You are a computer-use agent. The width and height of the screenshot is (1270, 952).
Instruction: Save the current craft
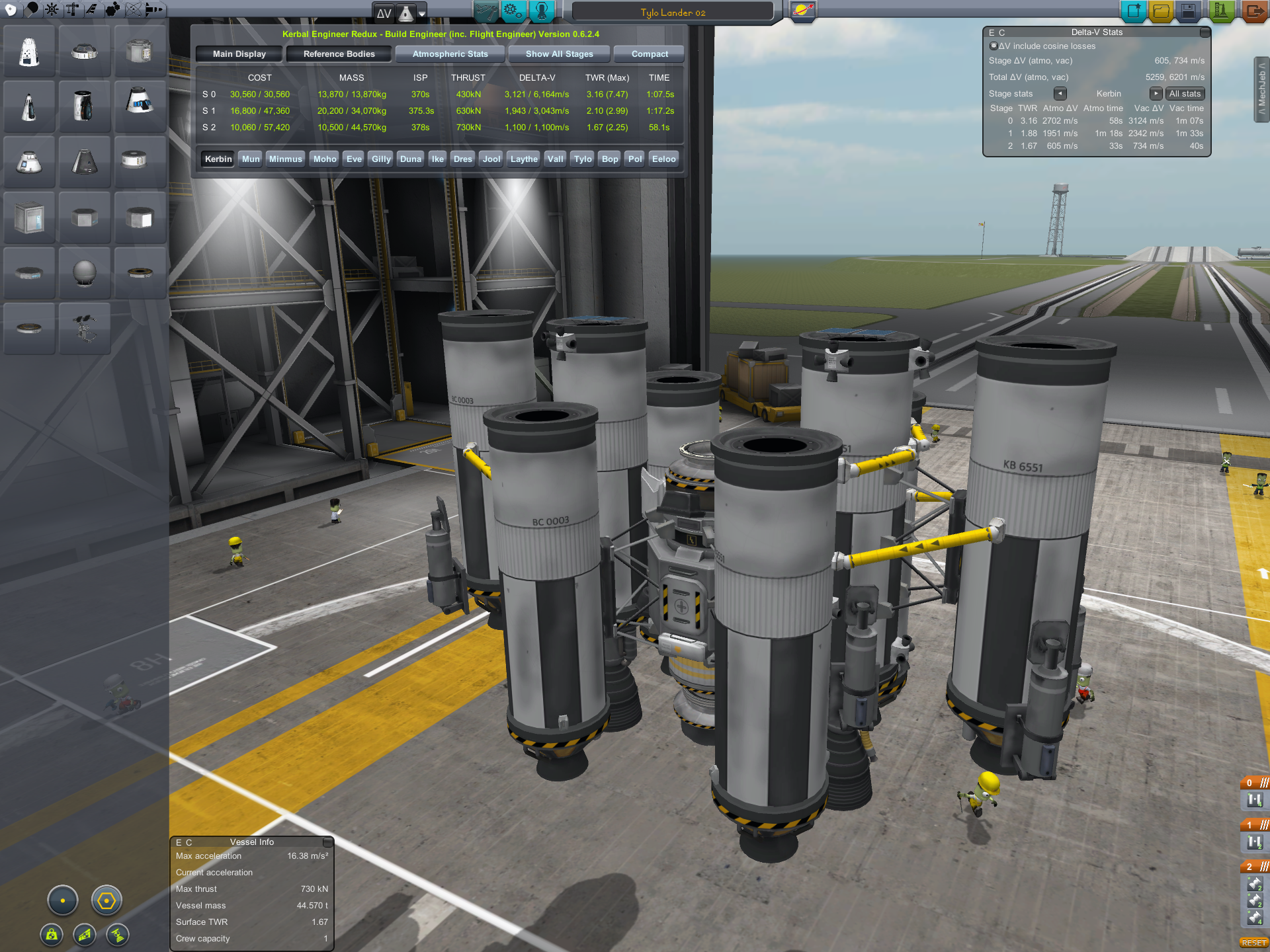1189,11
